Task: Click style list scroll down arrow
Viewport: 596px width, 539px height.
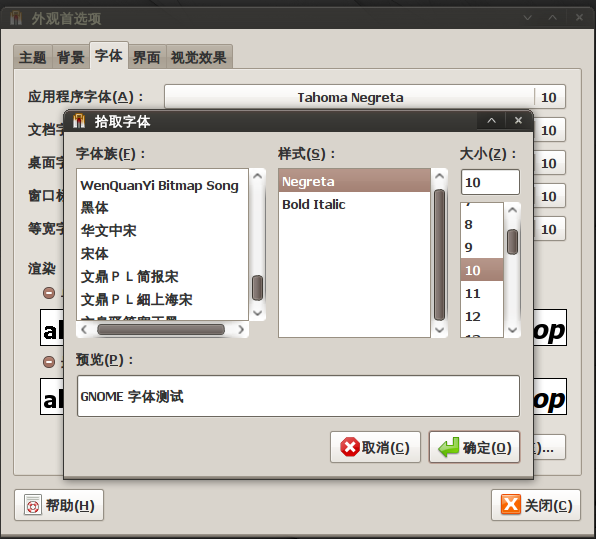Action: click(439, 330)
